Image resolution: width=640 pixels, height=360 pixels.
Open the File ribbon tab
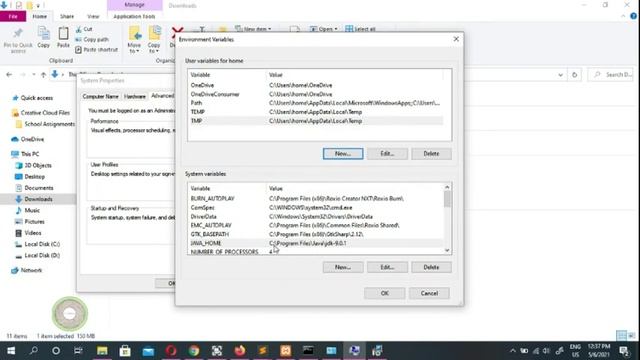tap(13, 16)
